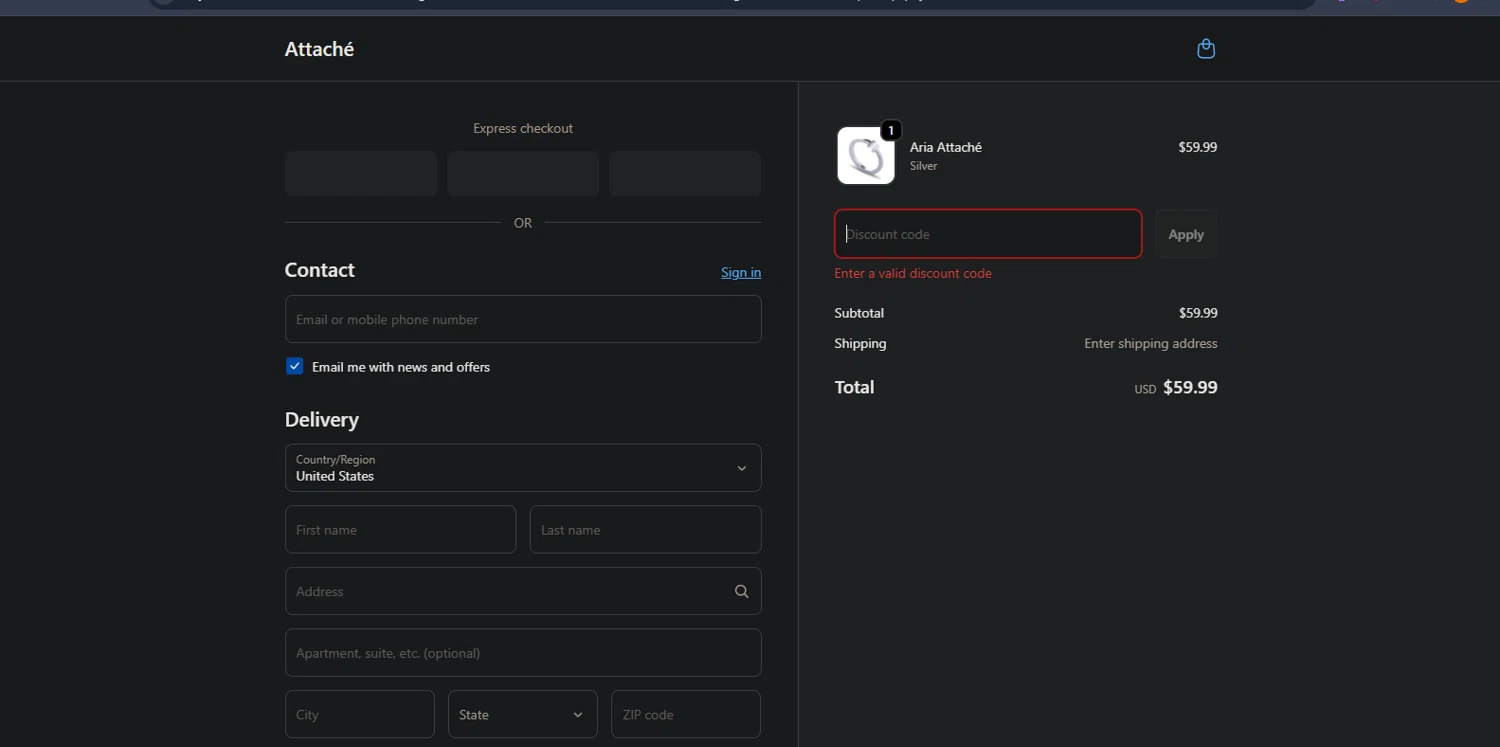
Task: Click the bold total amount $59.99
Action: coord(1190,387)
